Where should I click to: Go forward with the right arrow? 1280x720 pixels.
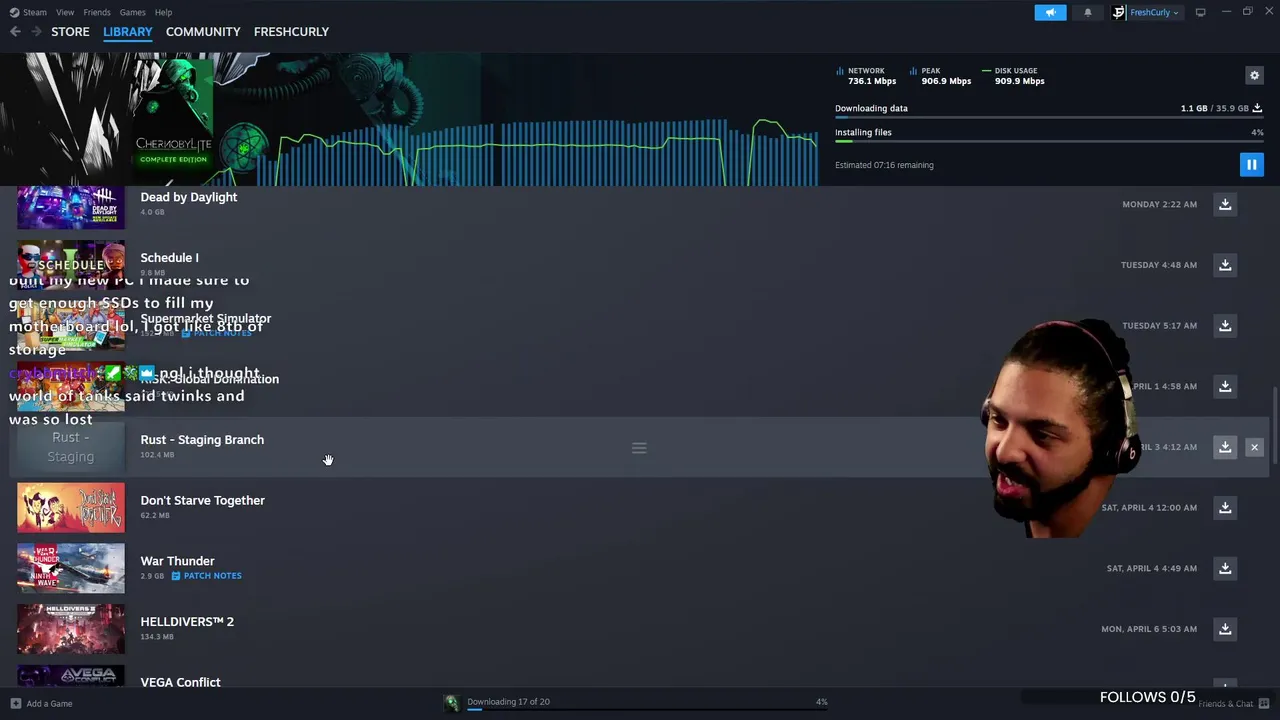tap(37, 32)
